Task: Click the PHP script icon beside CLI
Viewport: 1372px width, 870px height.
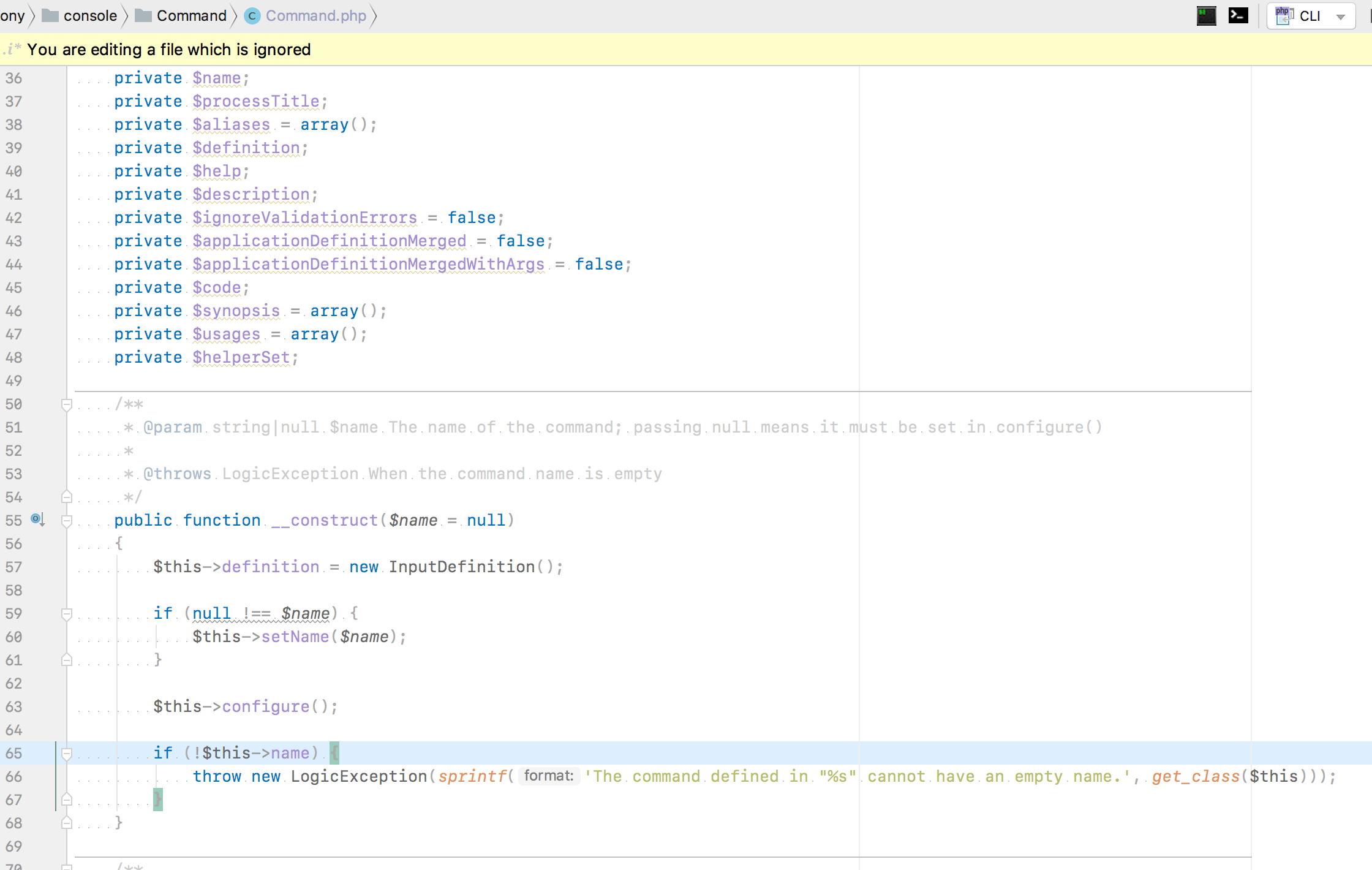Action: pyautogui.click(x=1284, y=15)
